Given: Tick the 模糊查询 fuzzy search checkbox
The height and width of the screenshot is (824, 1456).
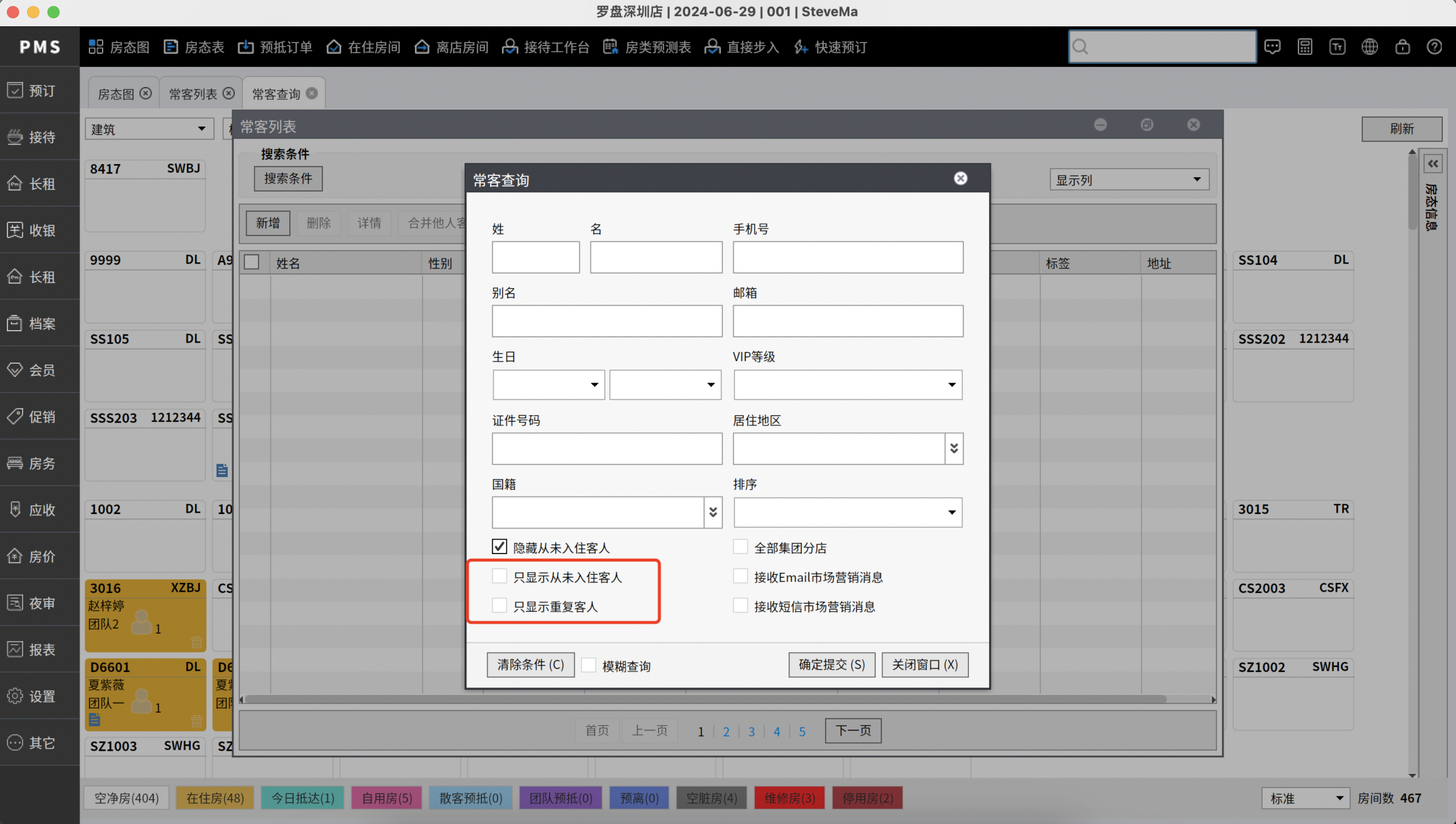Looking at the screenshot, I should 588,665.
